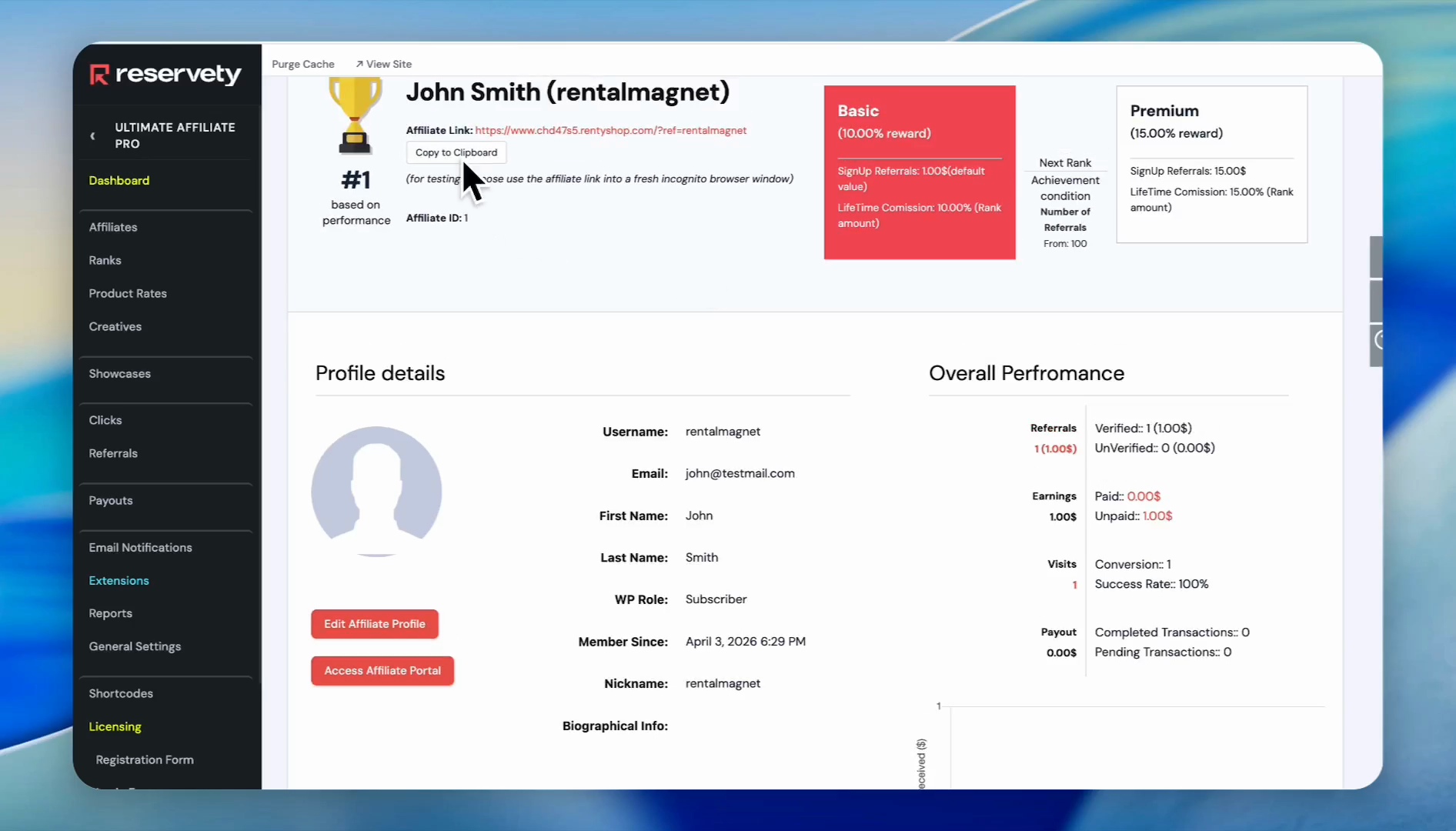Click the red Basic rank card
This screenshot has height=831, width=1456.
click(919, 172)
